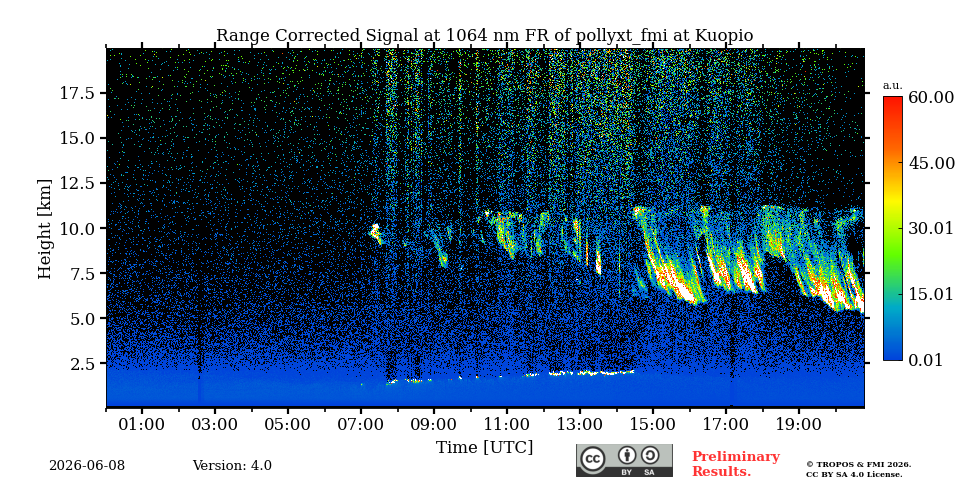960x480 pixels.
Task: Click the '17:00' time tick label
Action: coord(726,424)
